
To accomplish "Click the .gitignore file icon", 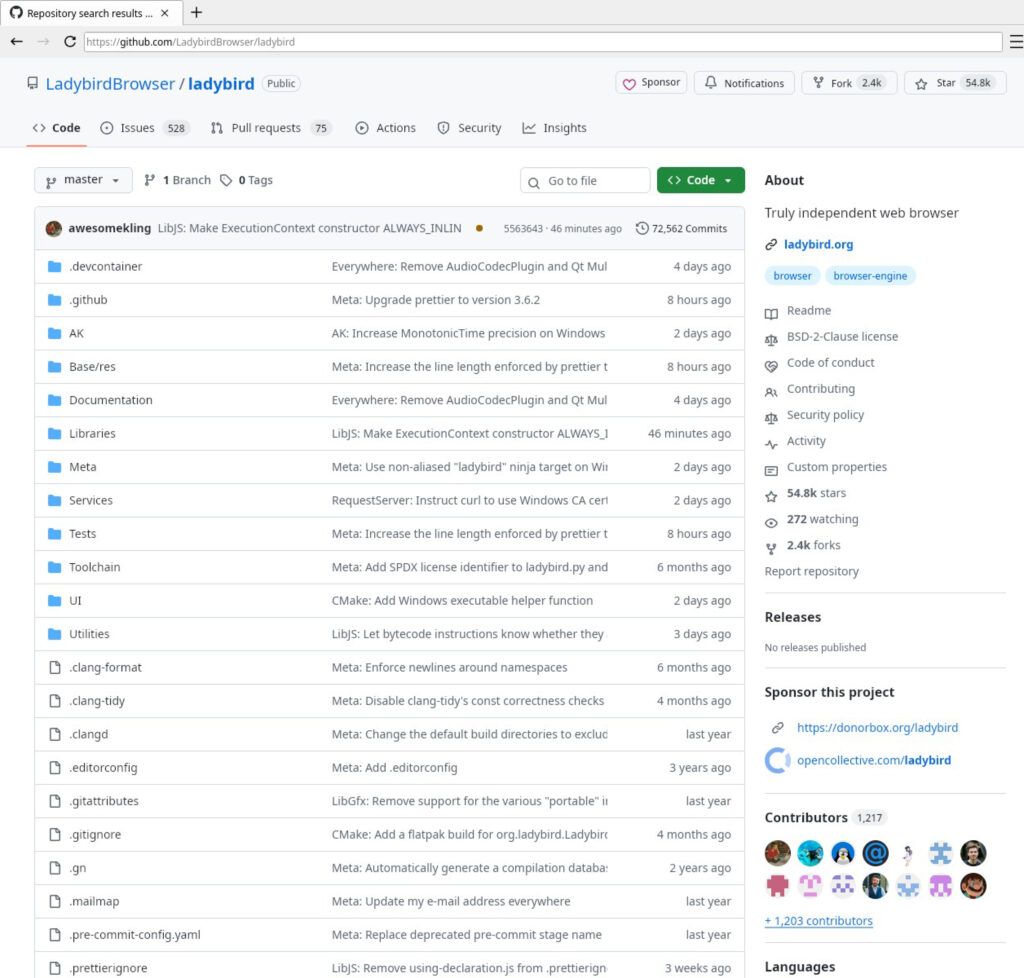I will click(55, 834).
